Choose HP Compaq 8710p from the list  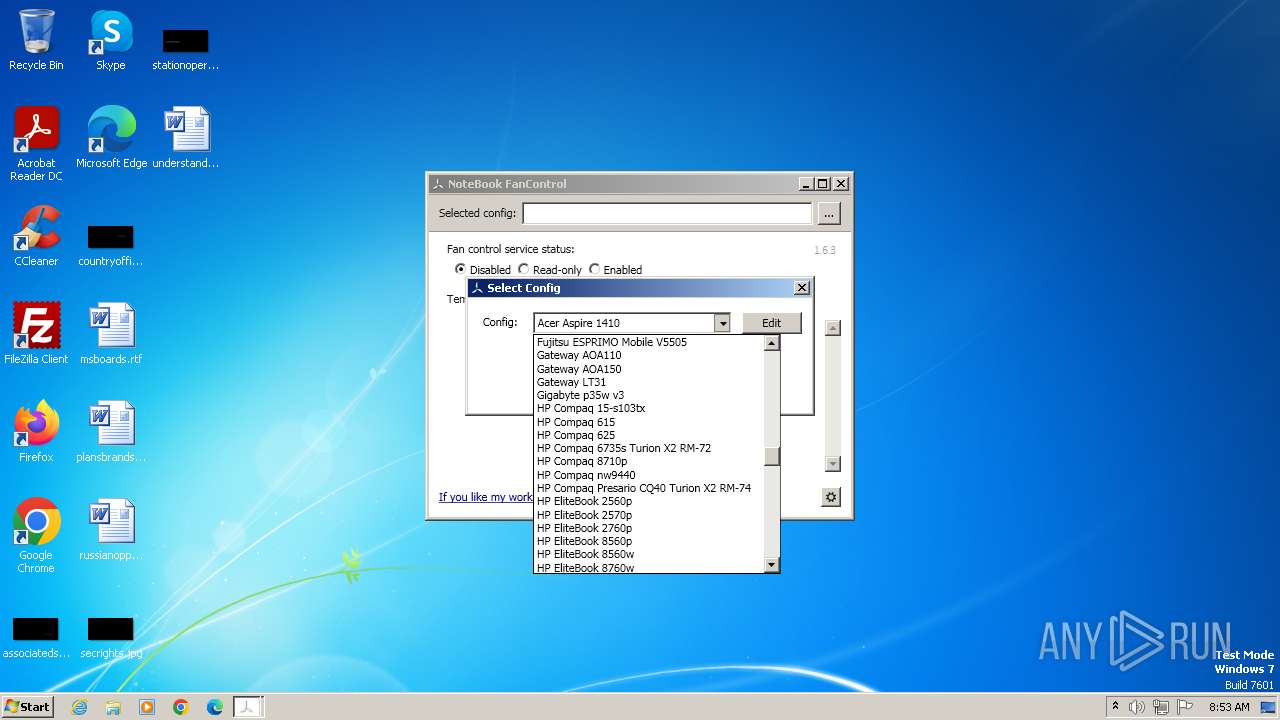coord(649,461)
